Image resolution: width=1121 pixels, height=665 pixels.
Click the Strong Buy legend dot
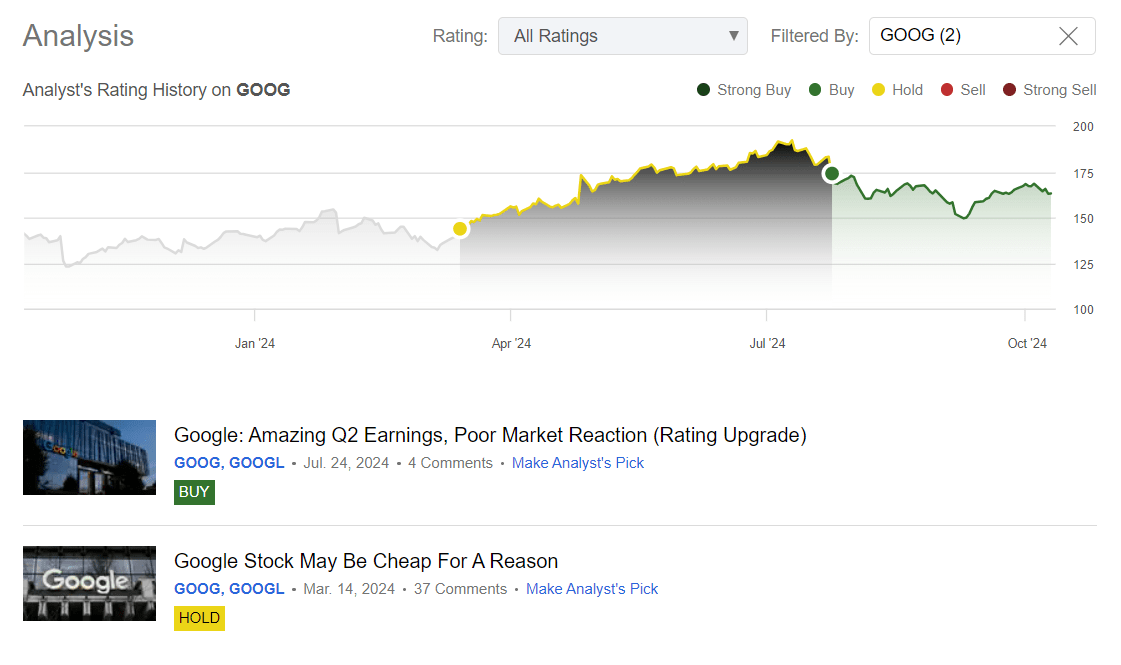(704, 90)
